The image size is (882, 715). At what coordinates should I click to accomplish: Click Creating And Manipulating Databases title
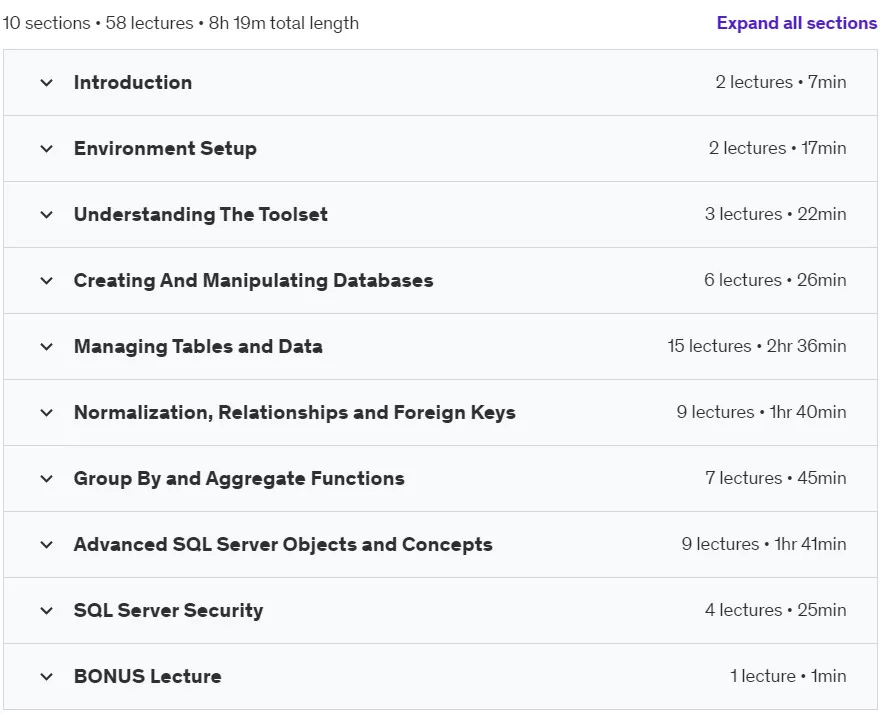(254, 281)
